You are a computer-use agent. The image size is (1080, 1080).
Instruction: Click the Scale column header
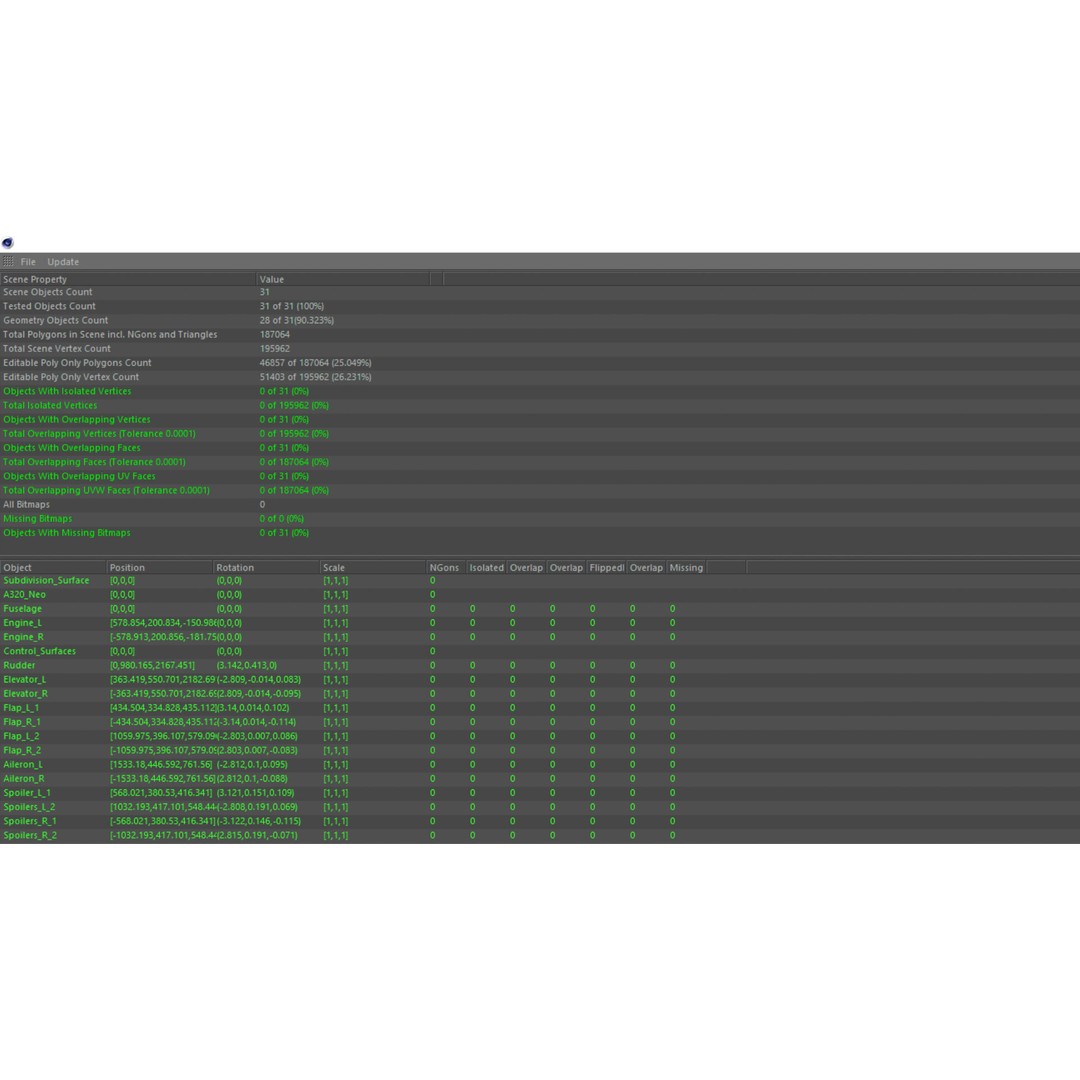point(373,568)
